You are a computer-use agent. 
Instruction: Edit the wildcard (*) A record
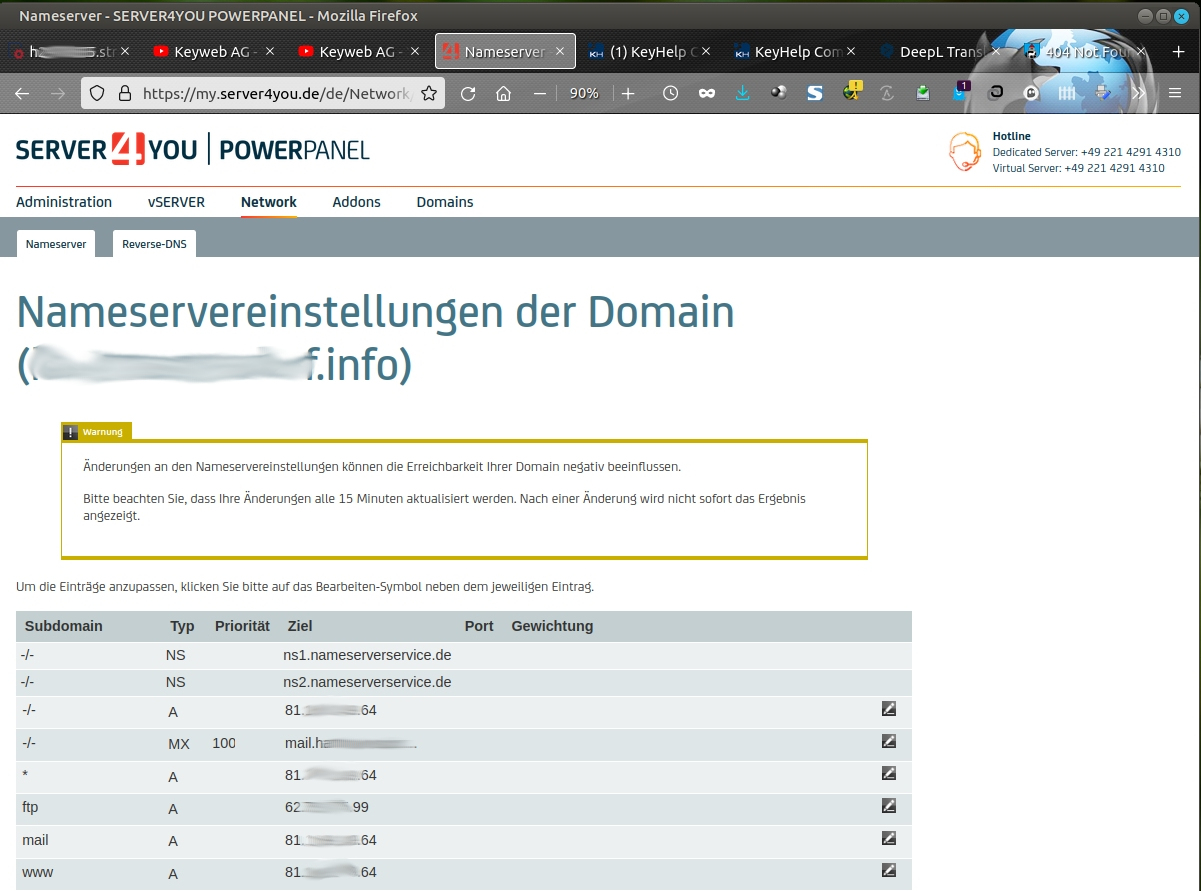888,774
